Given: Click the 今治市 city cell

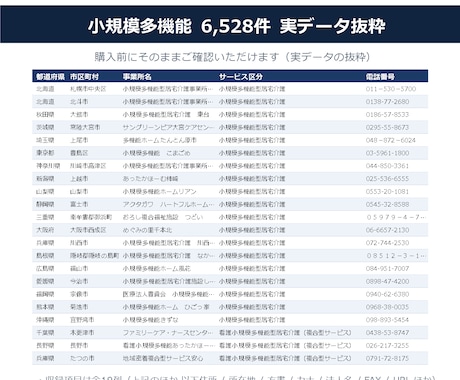Looking at the screenshot, I should [x=79, y=281].
